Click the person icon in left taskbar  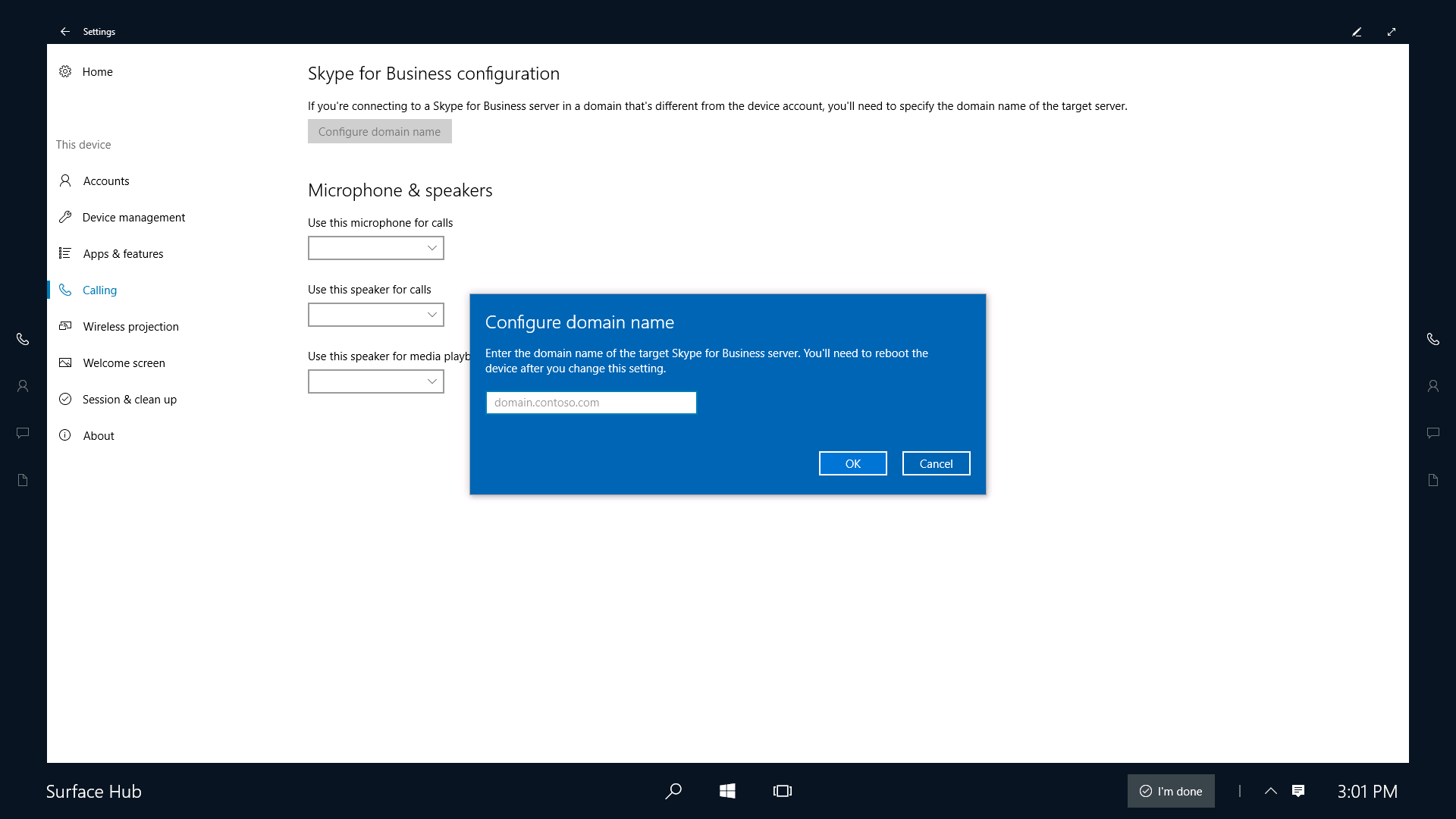point(22,386)
